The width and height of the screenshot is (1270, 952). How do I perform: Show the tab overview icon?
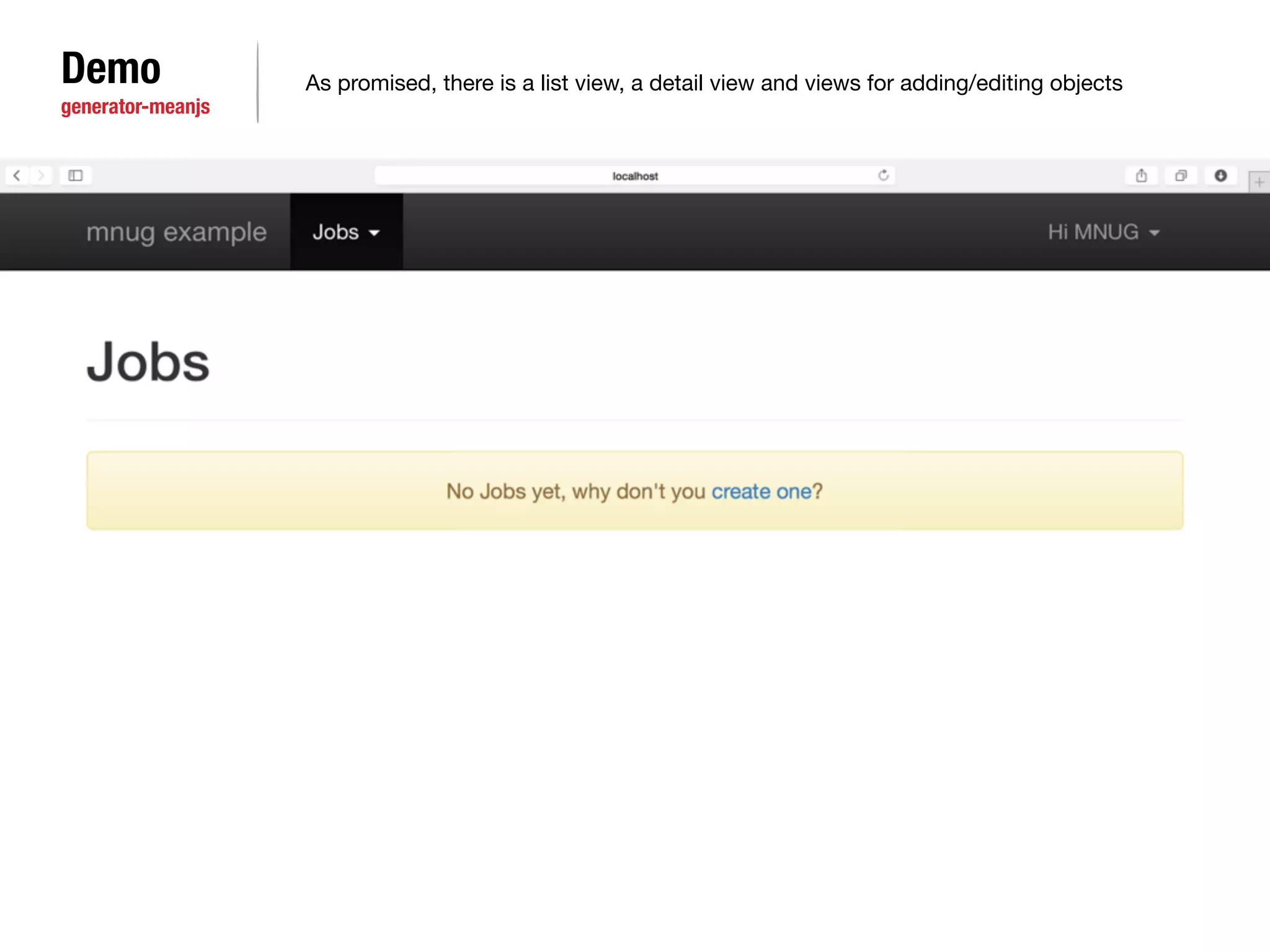[x=1181, y=176]
